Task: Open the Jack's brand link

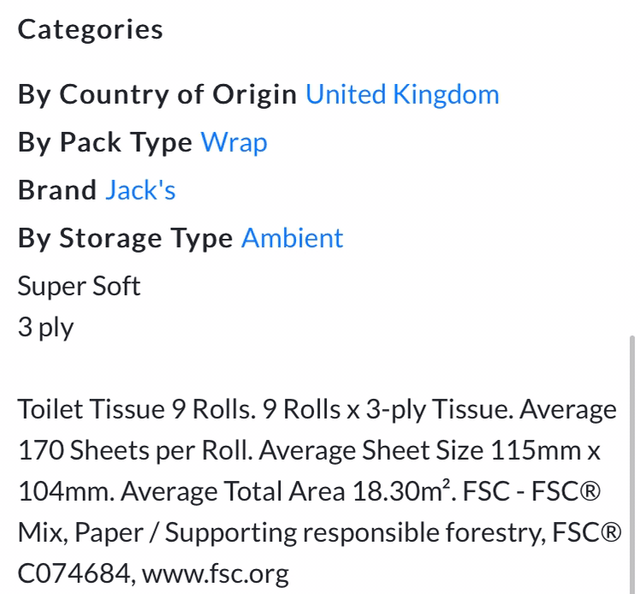Action: pyautogui.click(x=140, y=191)
